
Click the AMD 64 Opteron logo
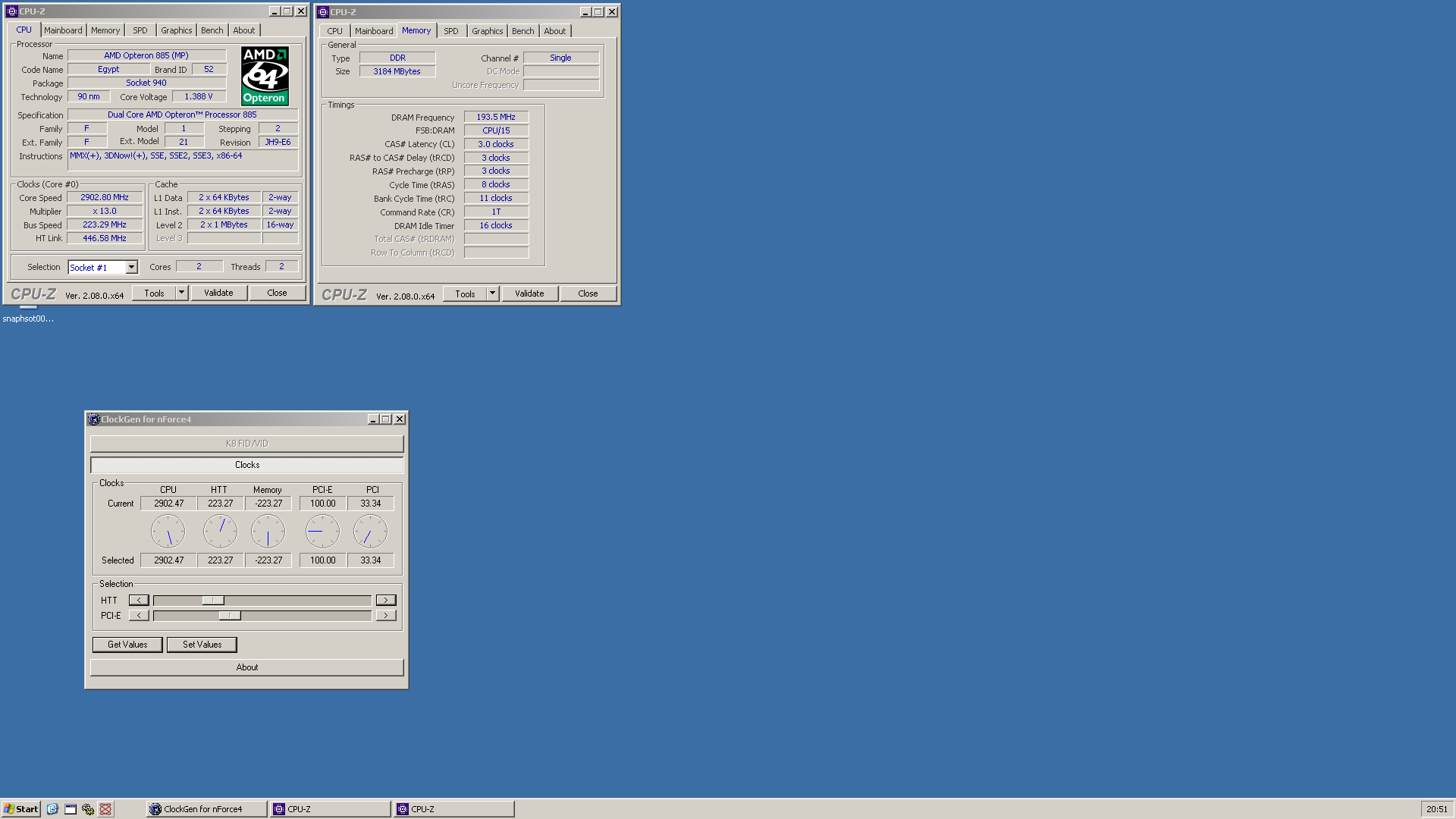265,76
